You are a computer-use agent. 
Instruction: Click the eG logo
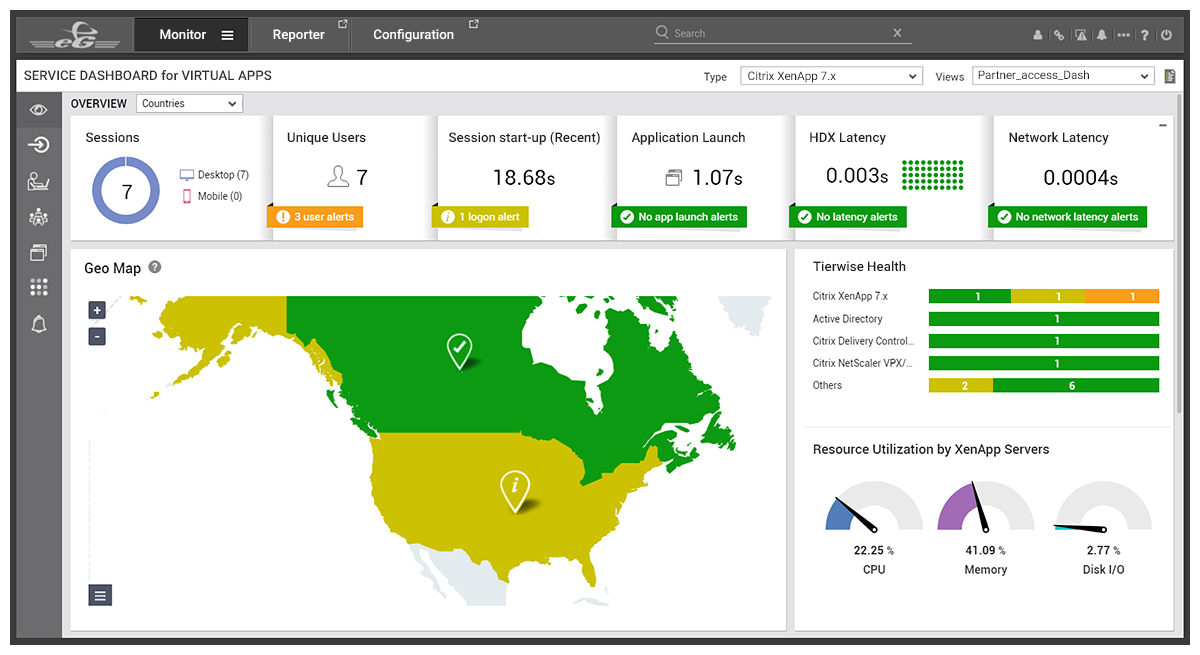point(74,36)
